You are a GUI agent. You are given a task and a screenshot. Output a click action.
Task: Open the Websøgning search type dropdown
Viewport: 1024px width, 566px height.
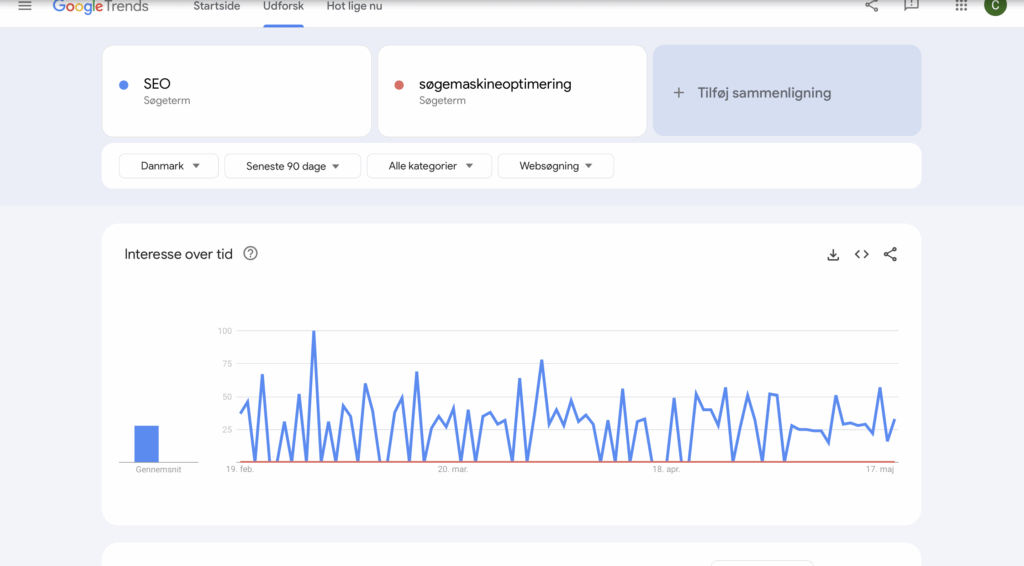click(555, 166)
